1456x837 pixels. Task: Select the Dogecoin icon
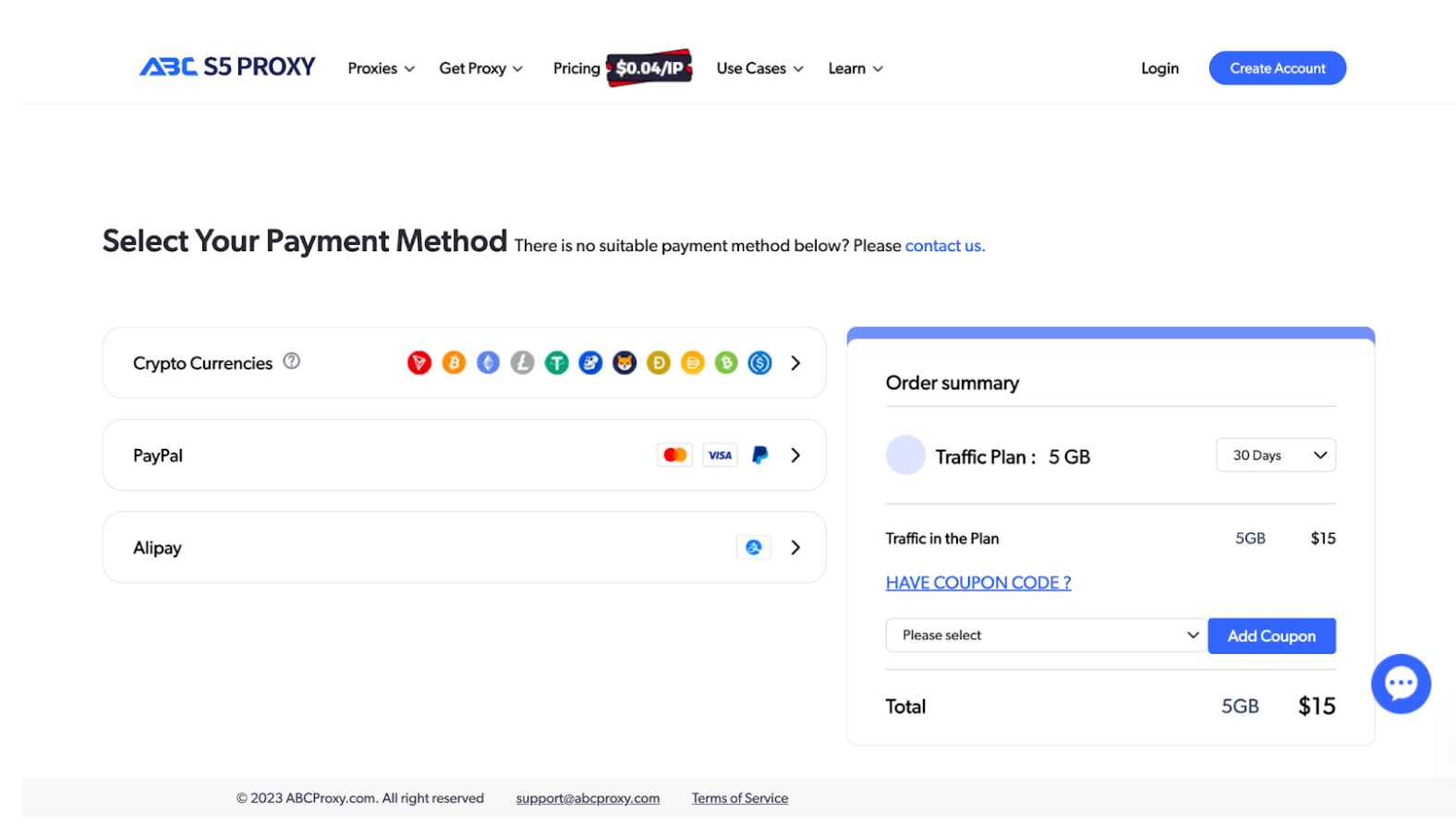(659, 363)
